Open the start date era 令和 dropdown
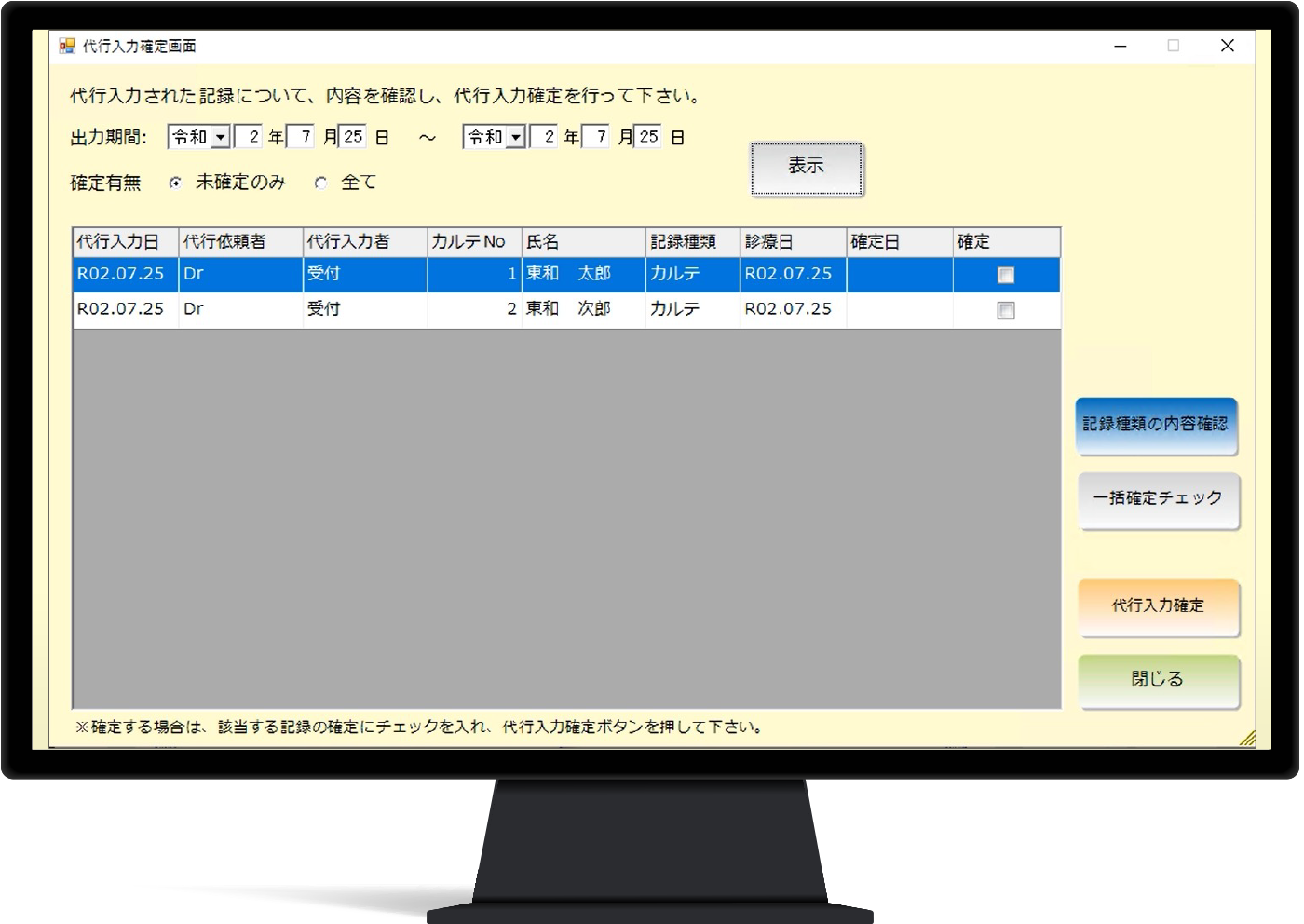The image size is (1304, 924). click(x=221, y=138)
